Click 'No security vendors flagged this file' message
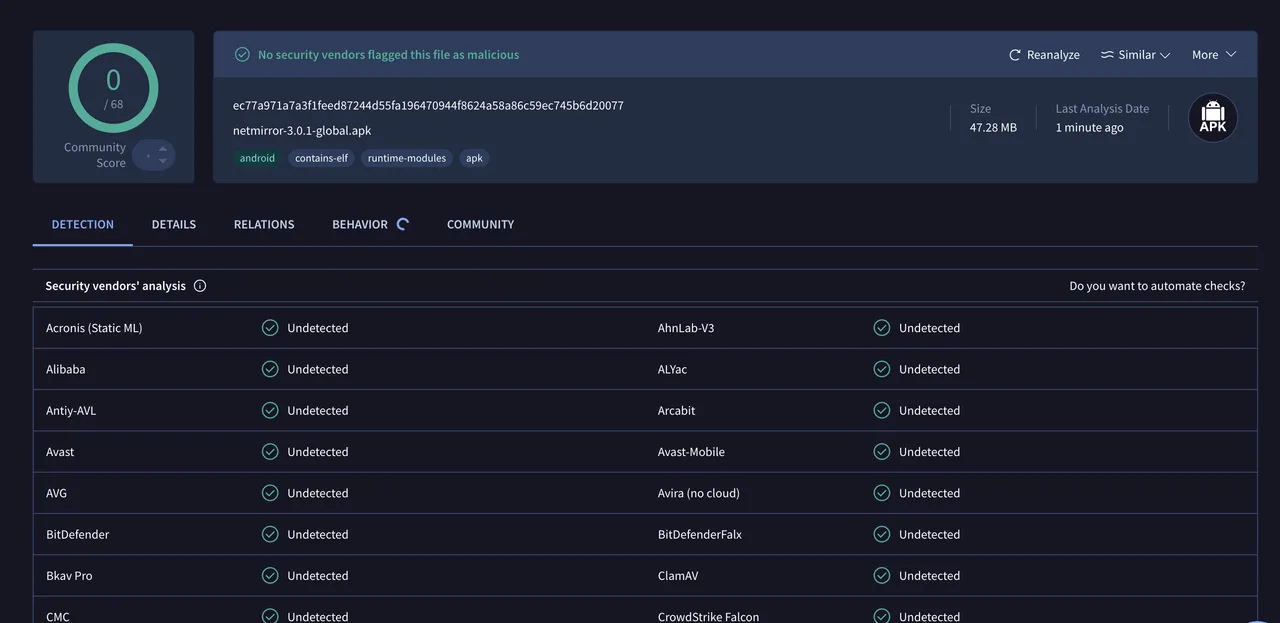This screenshot has height=623, width=1280. click(x=388, y=55)
